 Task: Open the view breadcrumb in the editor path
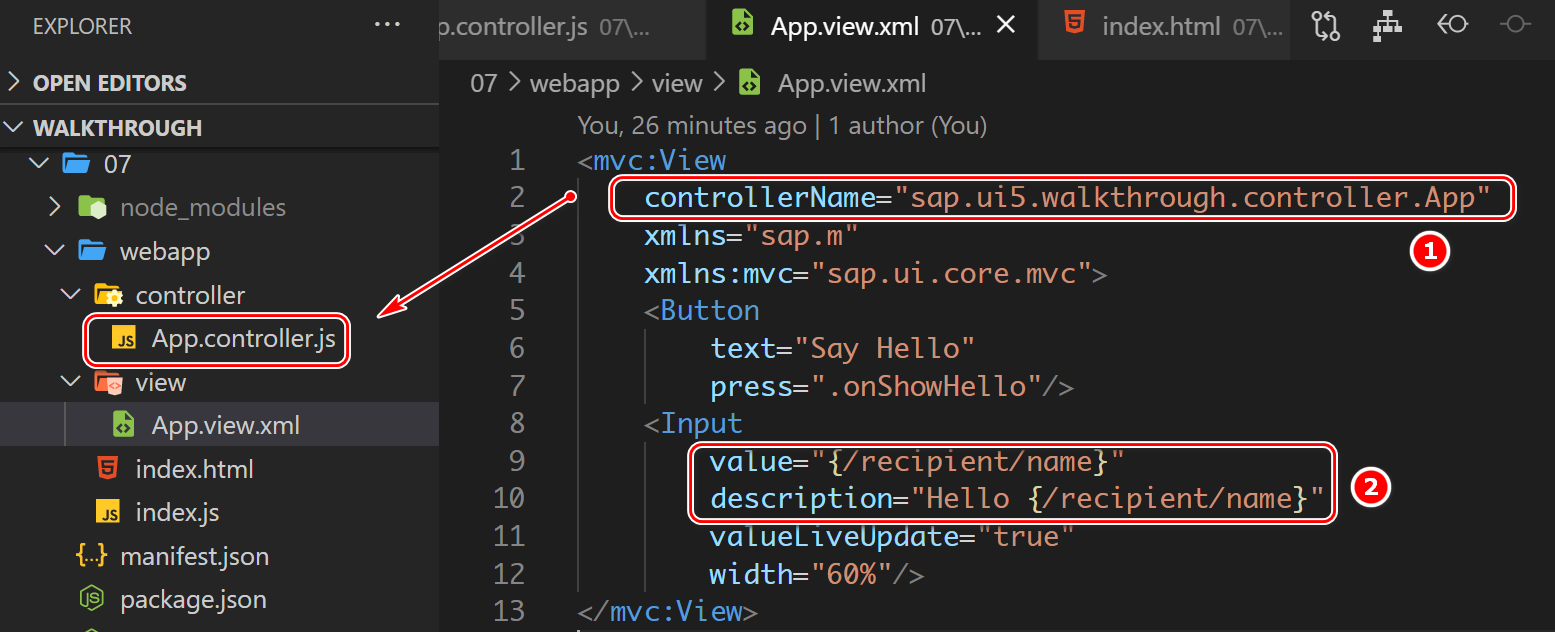(x=676, y=82)
